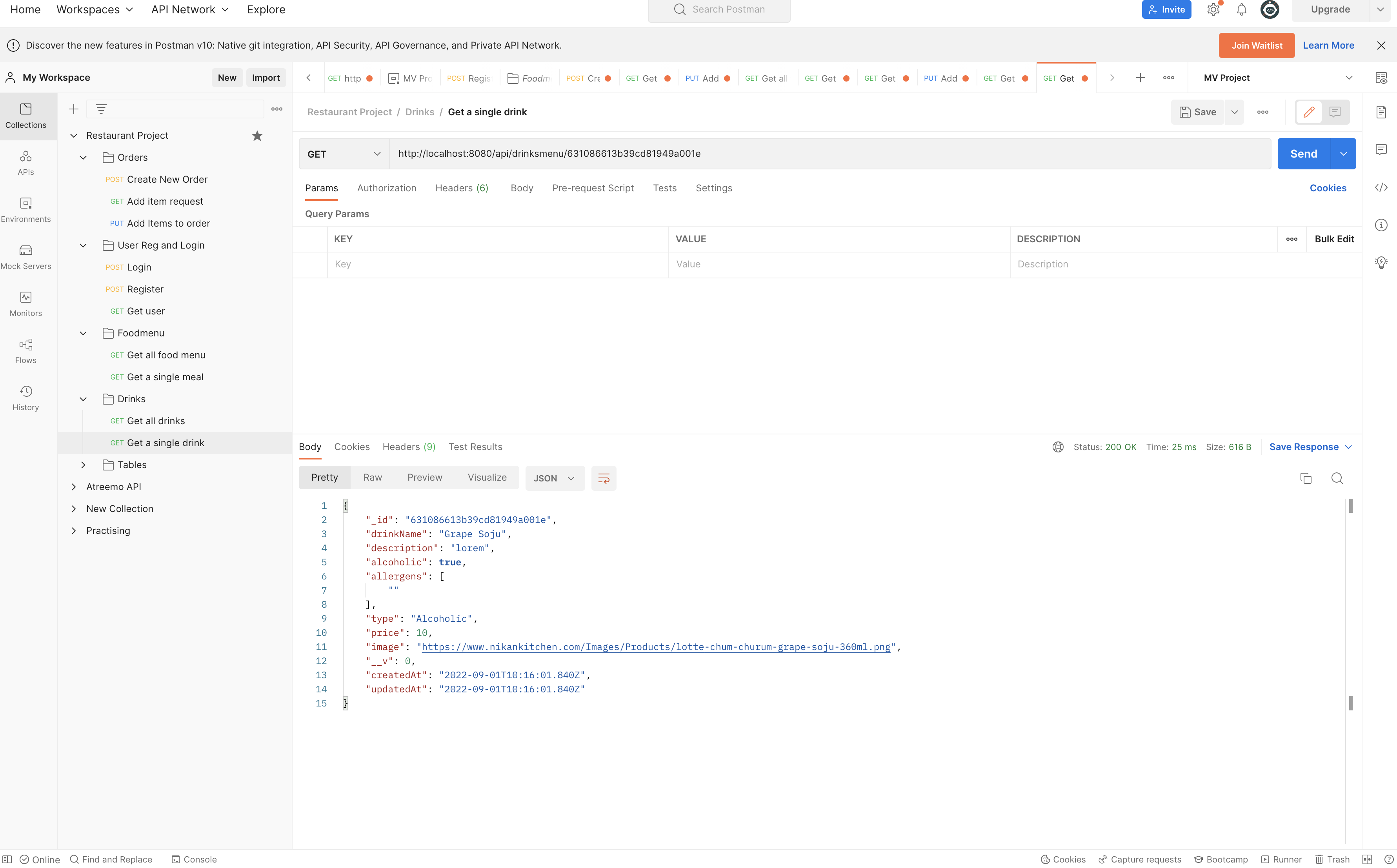Open the notifications bell
The image size is (1397, 868).
(x=1241, y=10)
